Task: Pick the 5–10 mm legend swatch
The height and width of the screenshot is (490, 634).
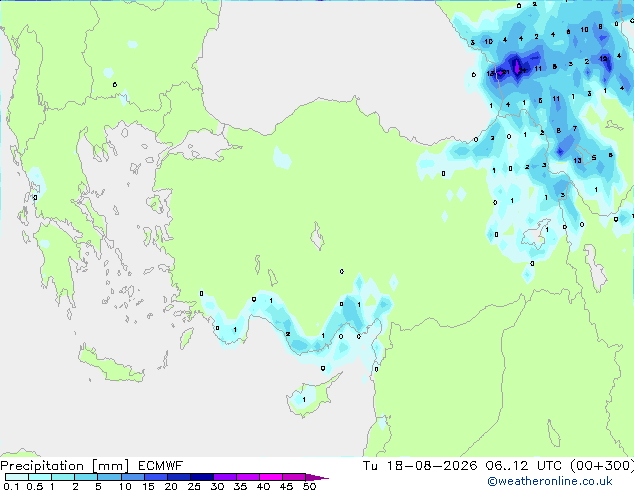Action: click(x=109, y=477)
